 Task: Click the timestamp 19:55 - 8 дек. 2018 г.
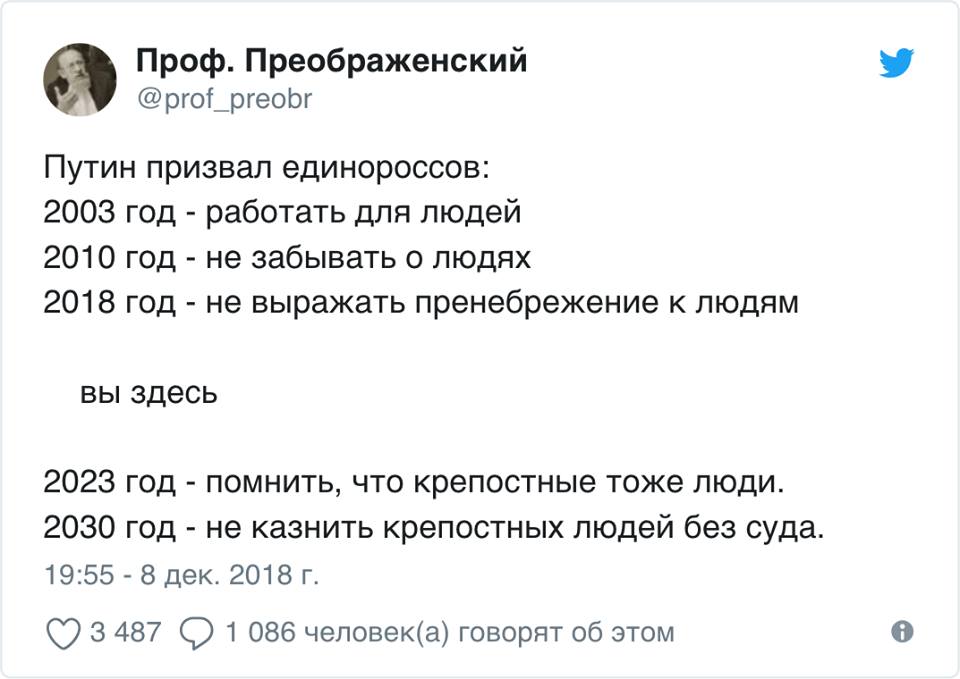pyautogui.click(x=181, y=575)
